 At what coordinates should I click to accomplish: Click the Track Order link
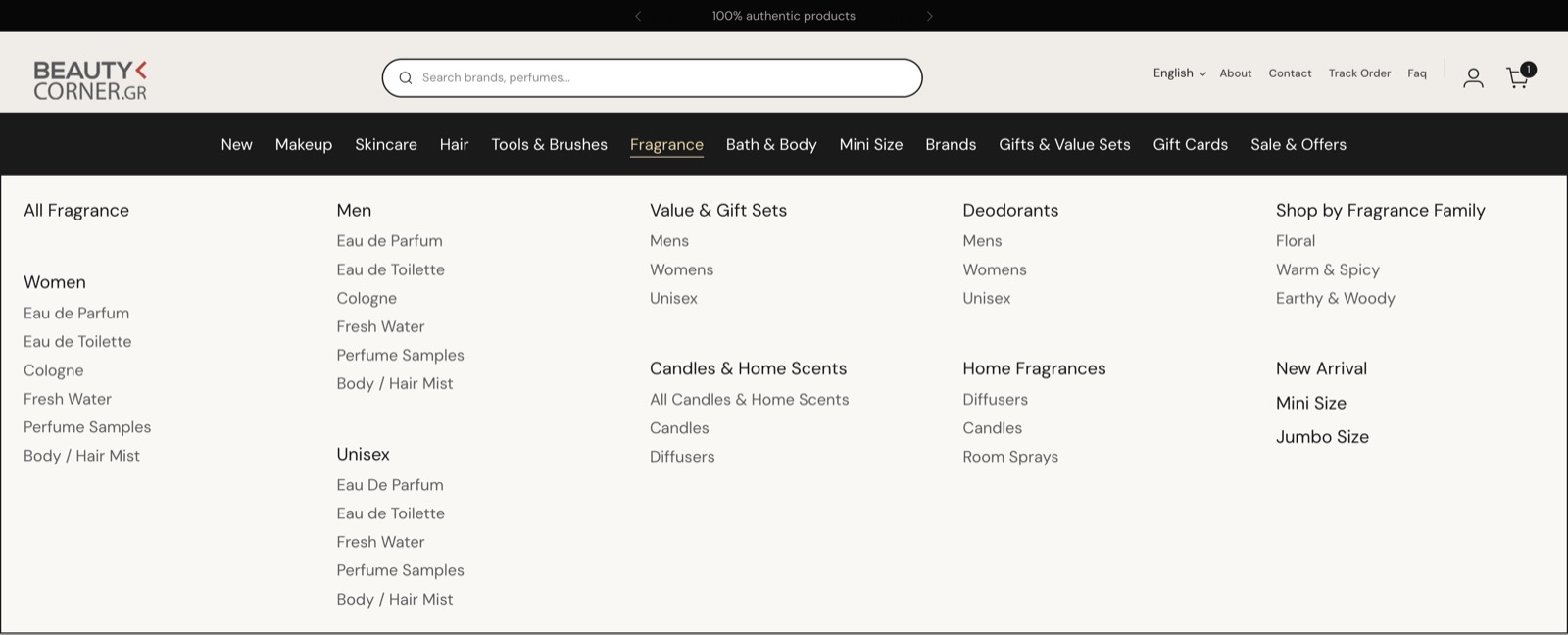[1359, 73]
